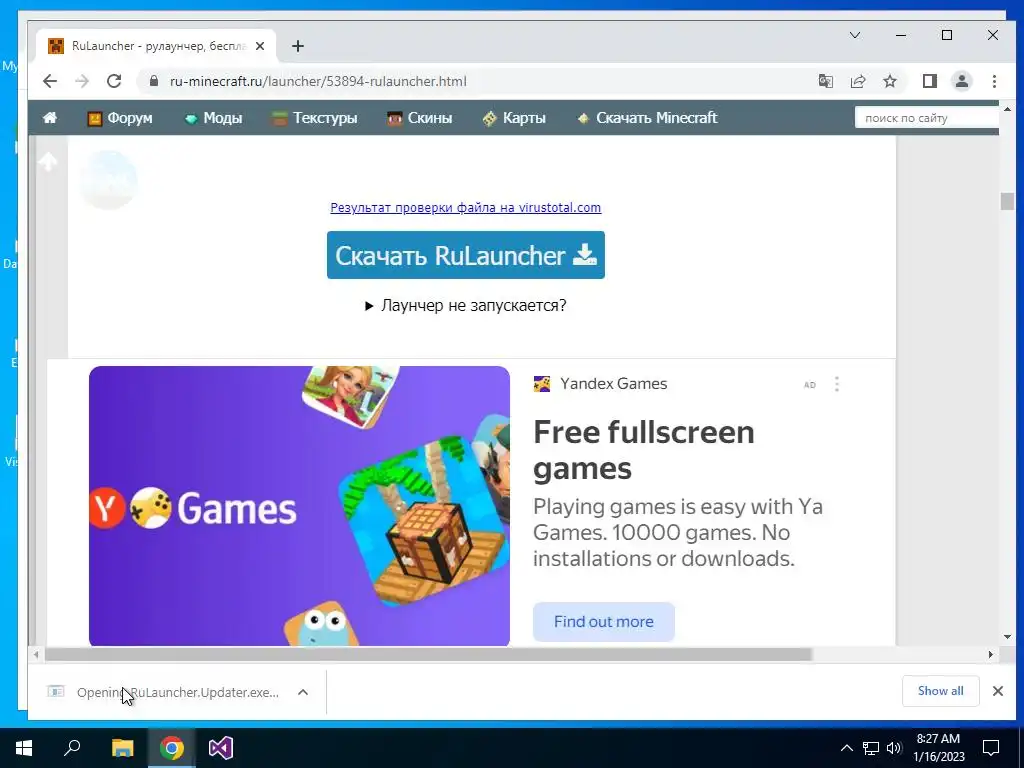1024x768 pixels.
Task: Click scrollbar down arrow
Action: [x=1007, y=637]
